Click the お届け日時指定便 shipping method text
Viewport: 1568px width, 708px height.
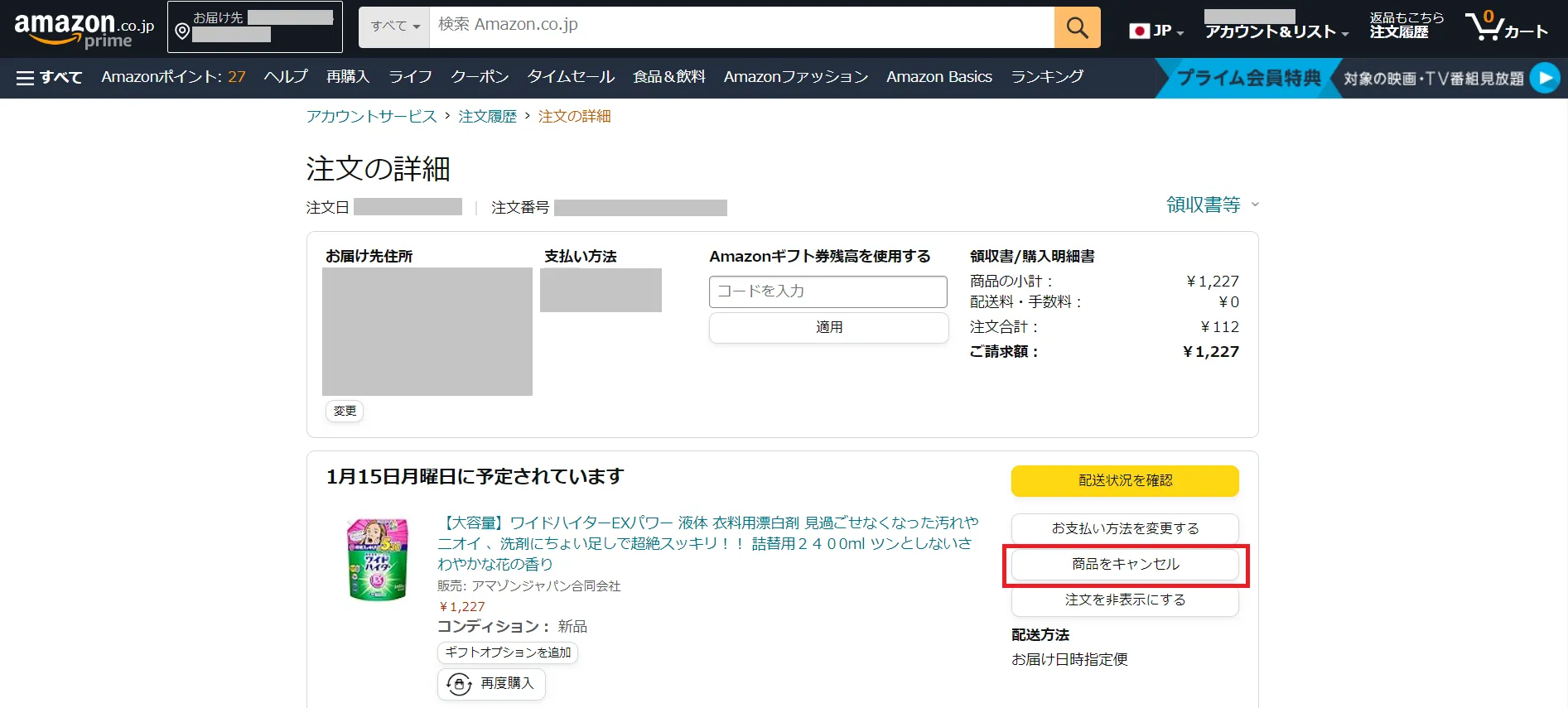[x=1069, y=660]
